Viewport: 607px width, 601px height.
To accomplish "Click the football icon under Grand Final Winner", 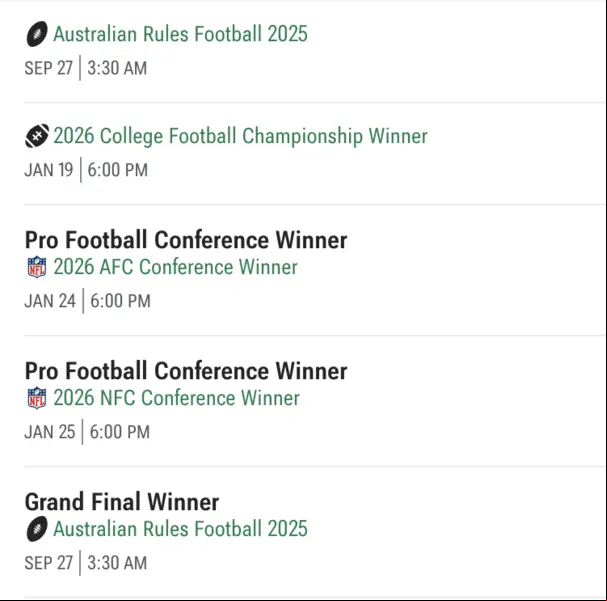I will (x=37, y=529).
